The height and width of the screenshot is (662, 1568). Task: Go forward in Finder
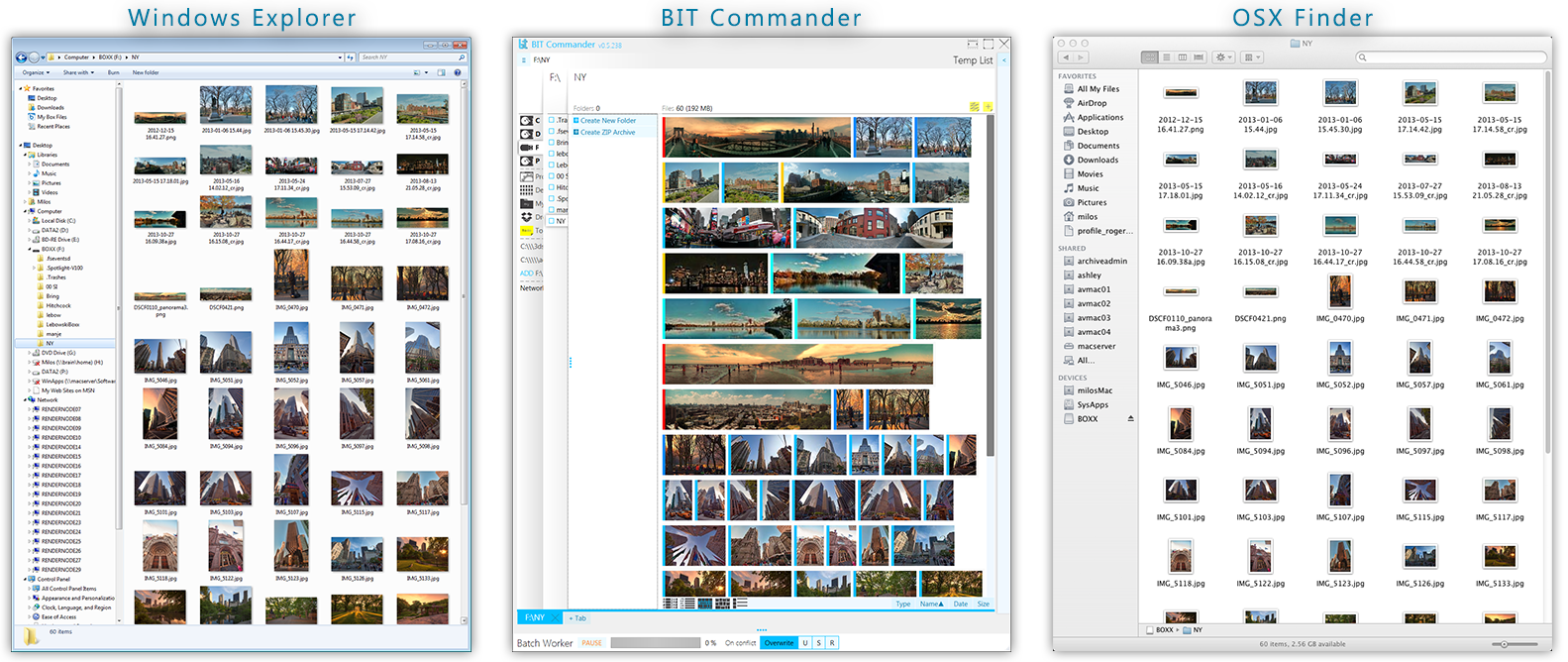coord(1081,57)
